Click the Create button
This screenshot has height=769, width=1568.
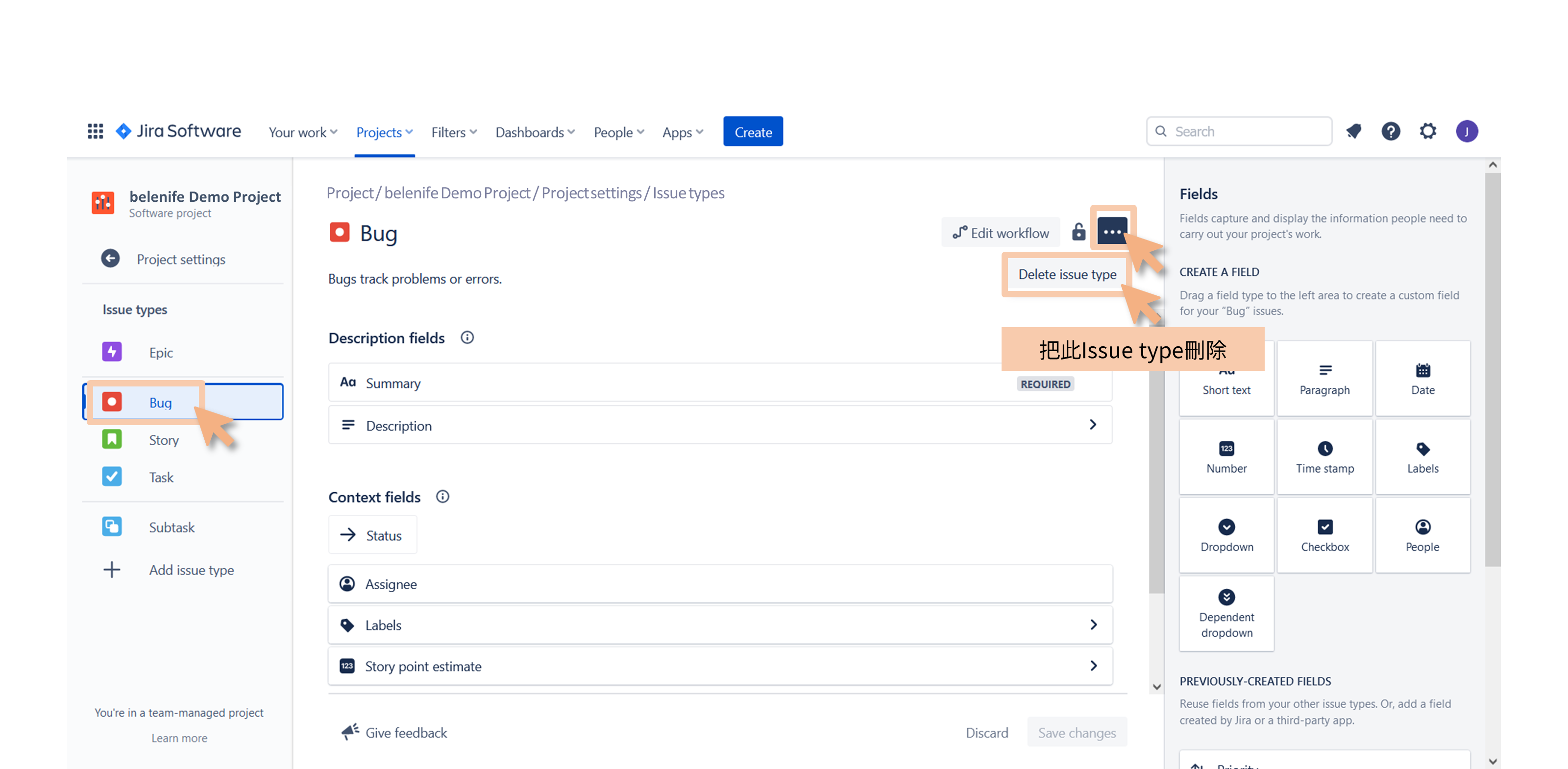(x=753, y=131)
